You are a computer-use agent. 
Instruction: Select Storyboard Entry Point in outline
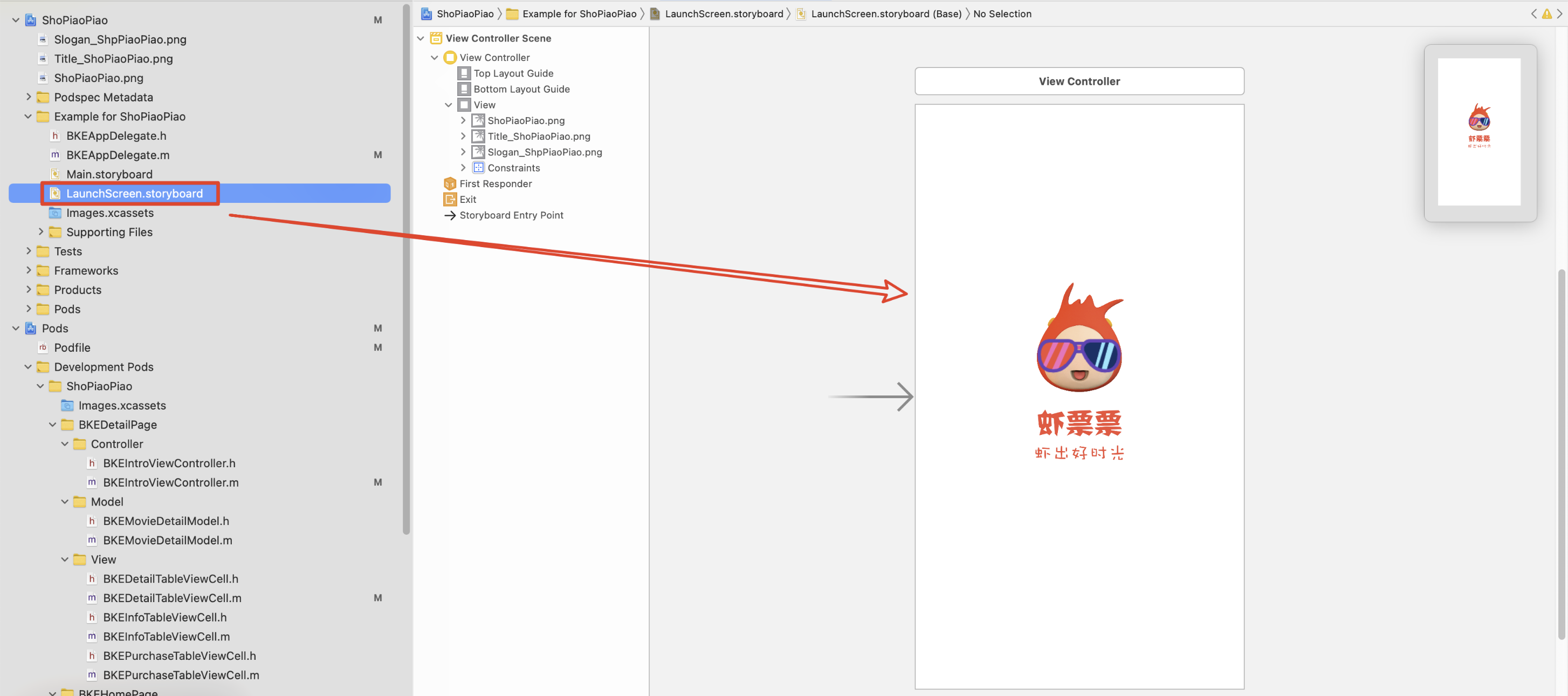click(511, 215)
